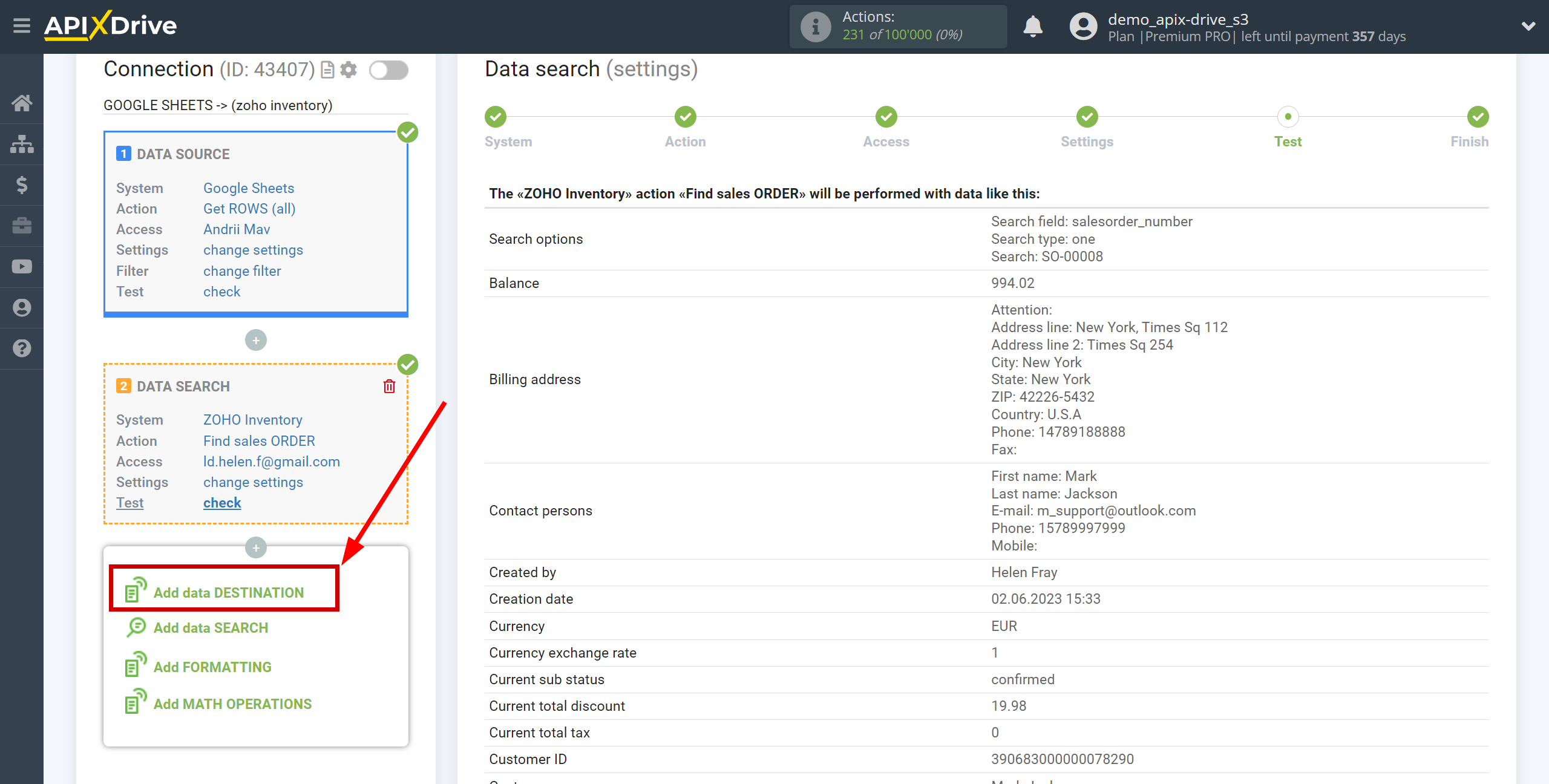Click the Data Search green checkmark badge
This screenshot has width=1549, height=784.
point(408,365)
